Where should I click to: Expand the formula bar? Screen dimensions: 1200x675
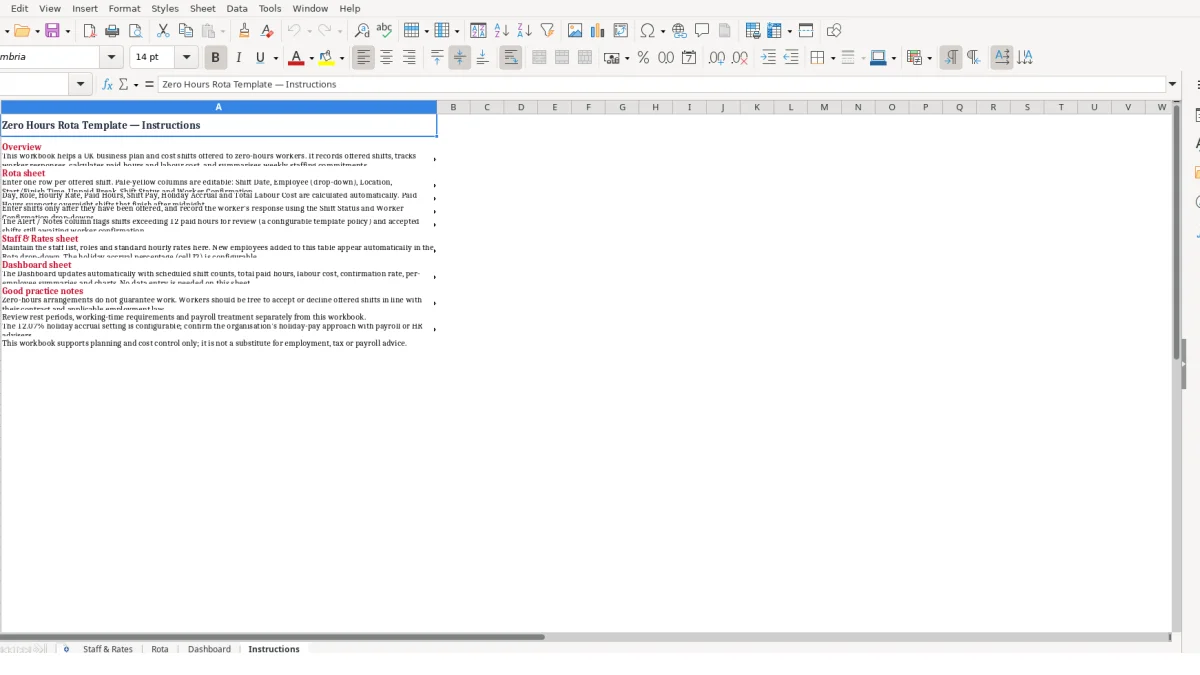coord(1173,85)
